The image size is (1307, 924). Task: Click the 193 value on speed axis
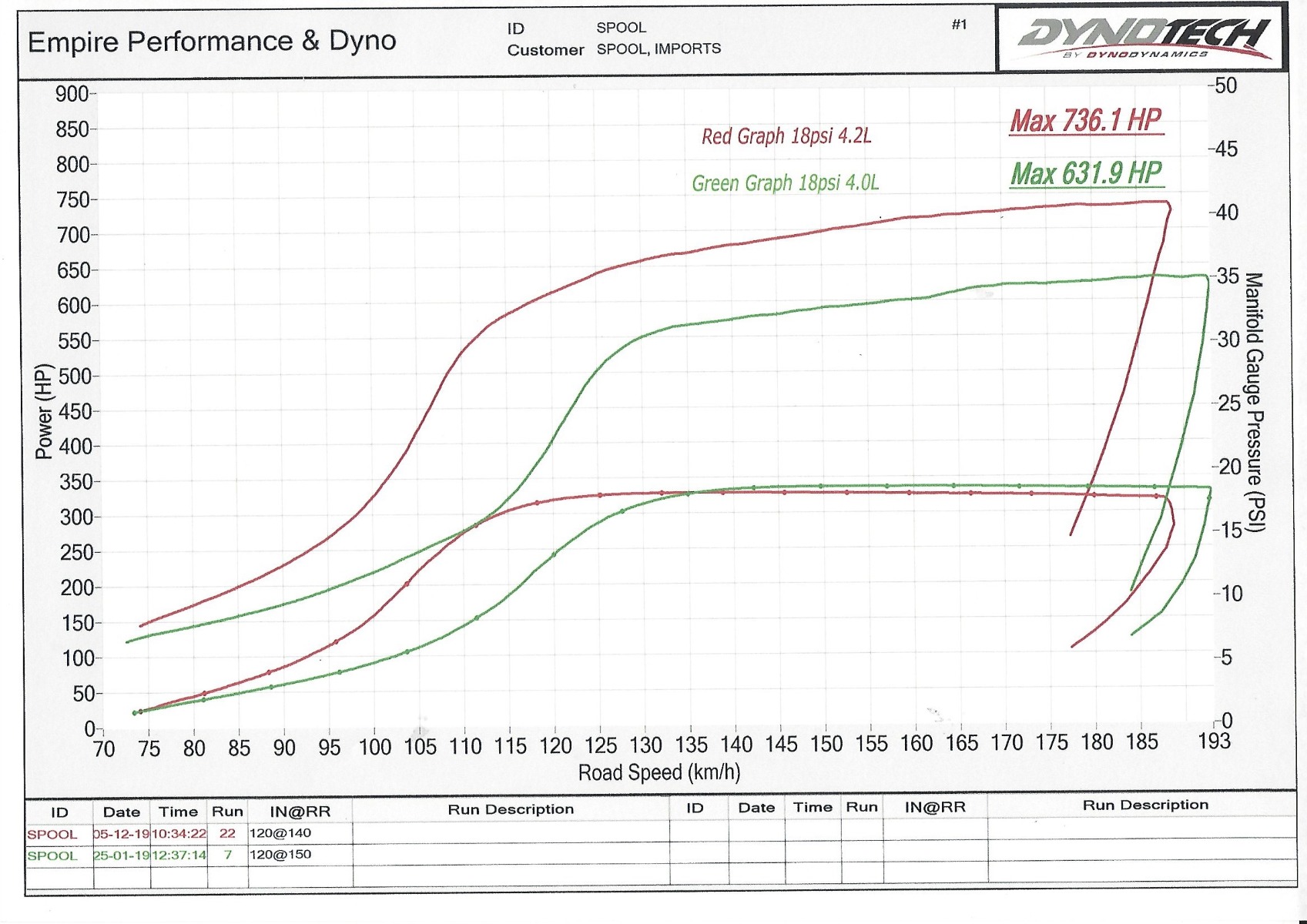click(1215, 741)
